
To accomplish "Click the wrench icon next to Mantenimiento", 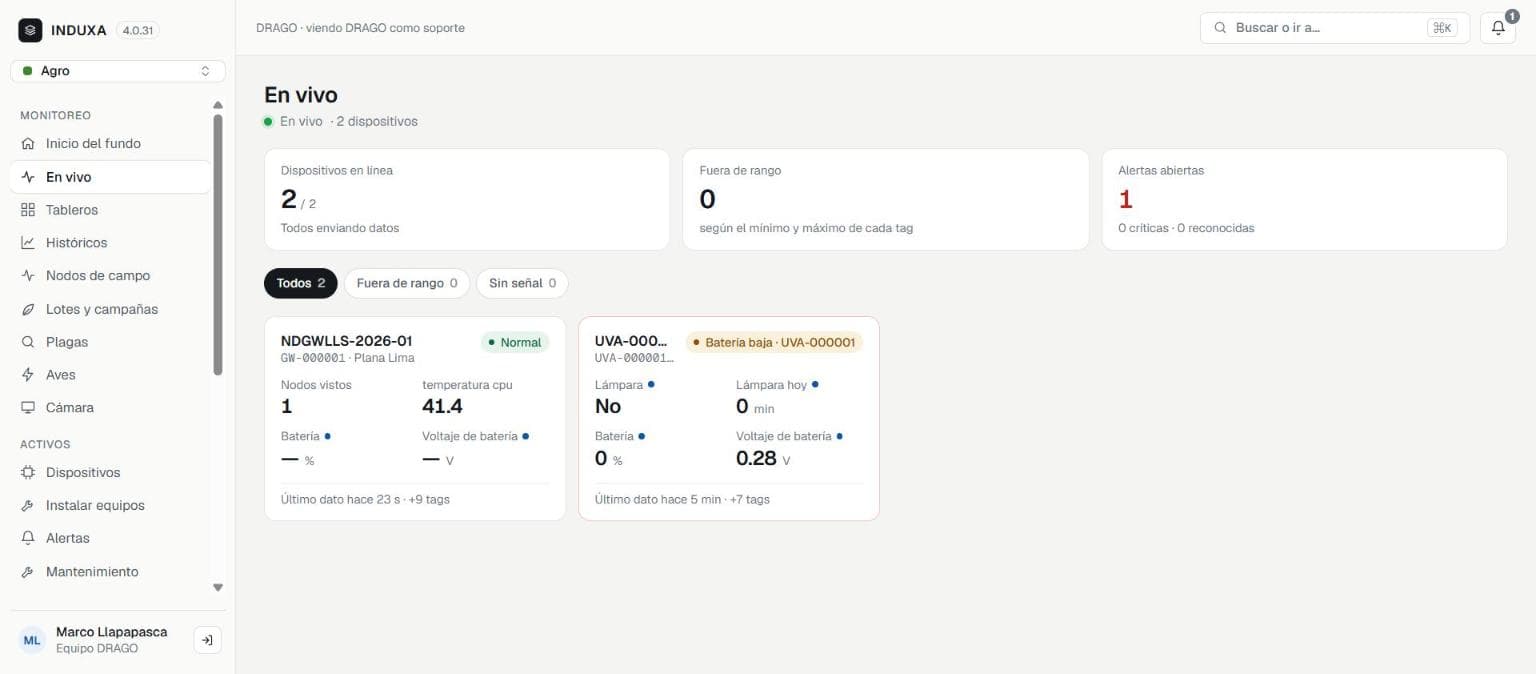I will [x=28, y=572].
